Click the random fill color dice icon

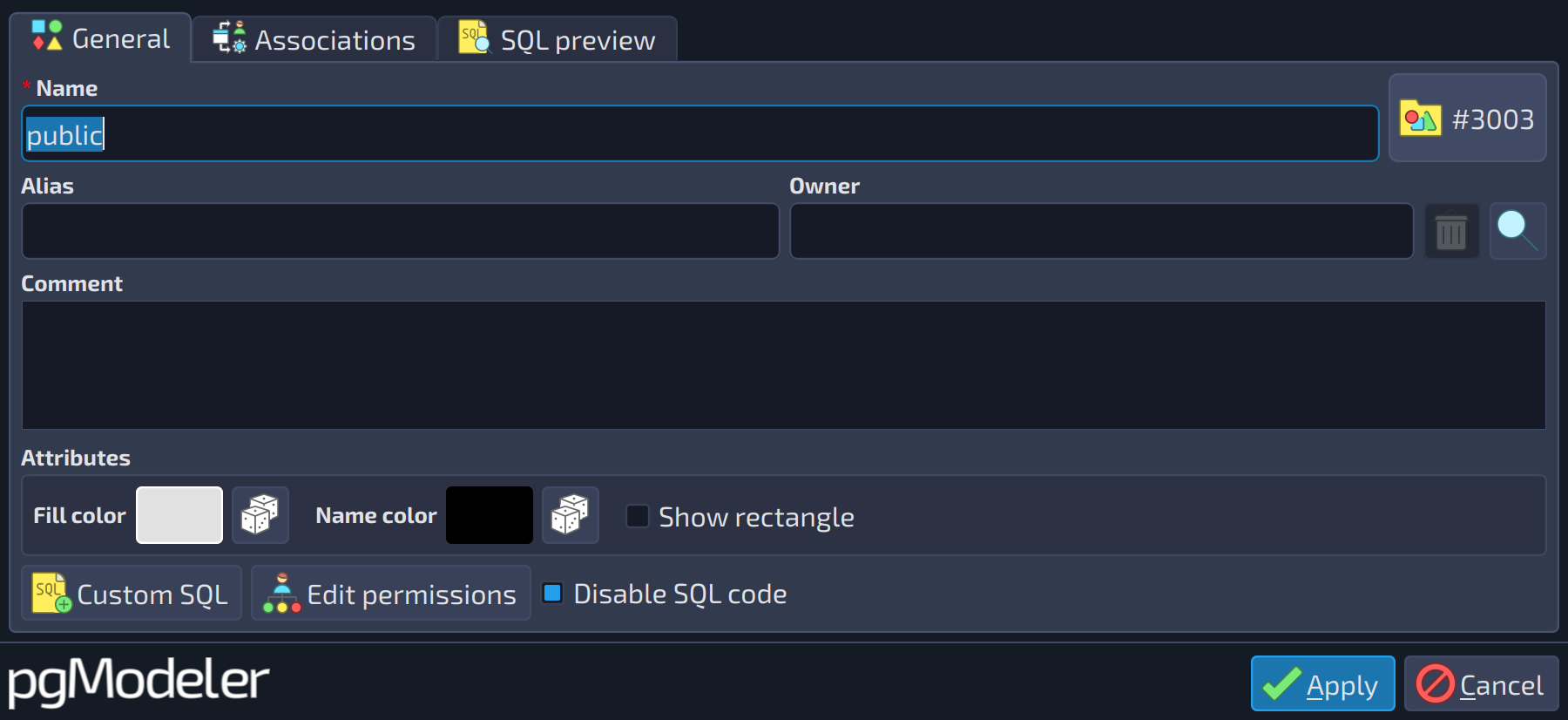coord(260,515)
